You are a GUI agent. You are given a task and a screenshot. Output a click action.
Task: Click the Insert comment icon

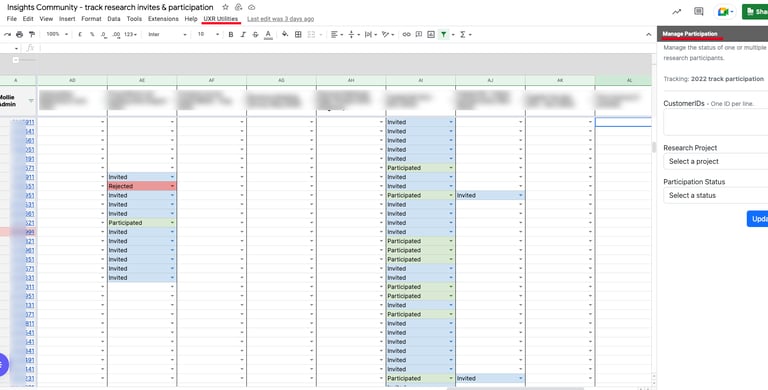tap(419, 34)
